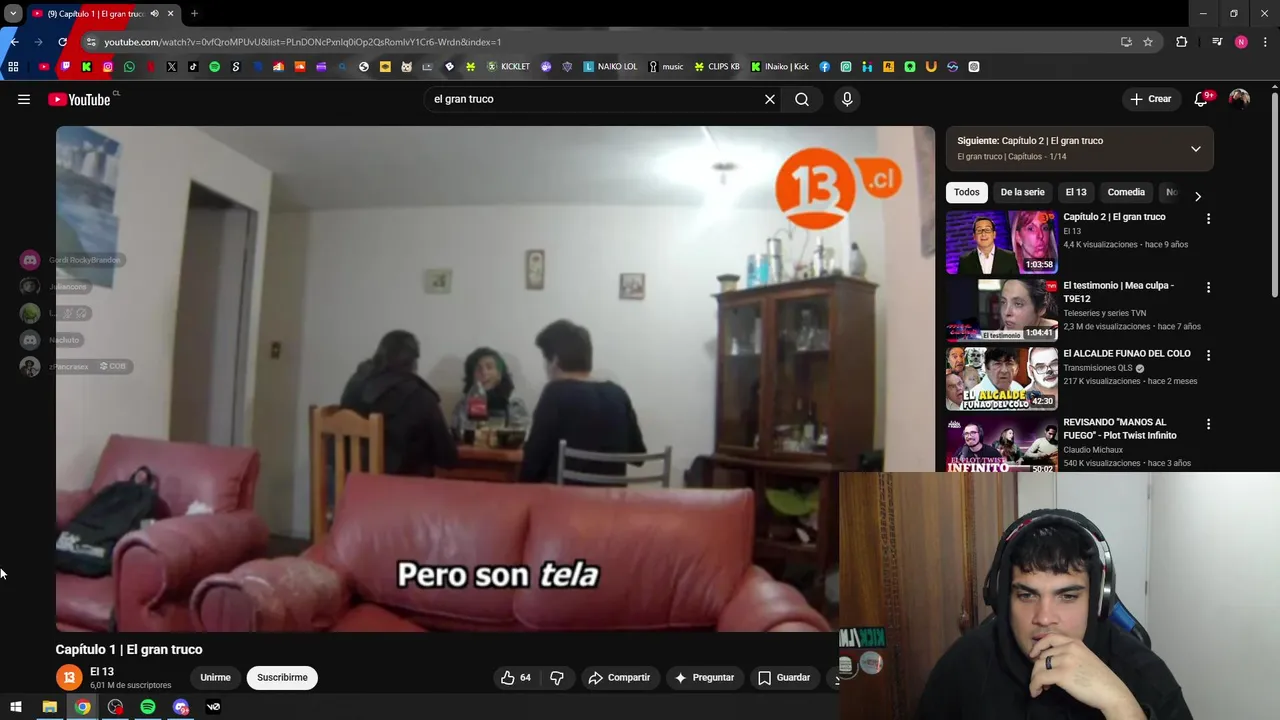
Task: Open NAIKO LOL bookmark
Action: click(x=610, y=67)
